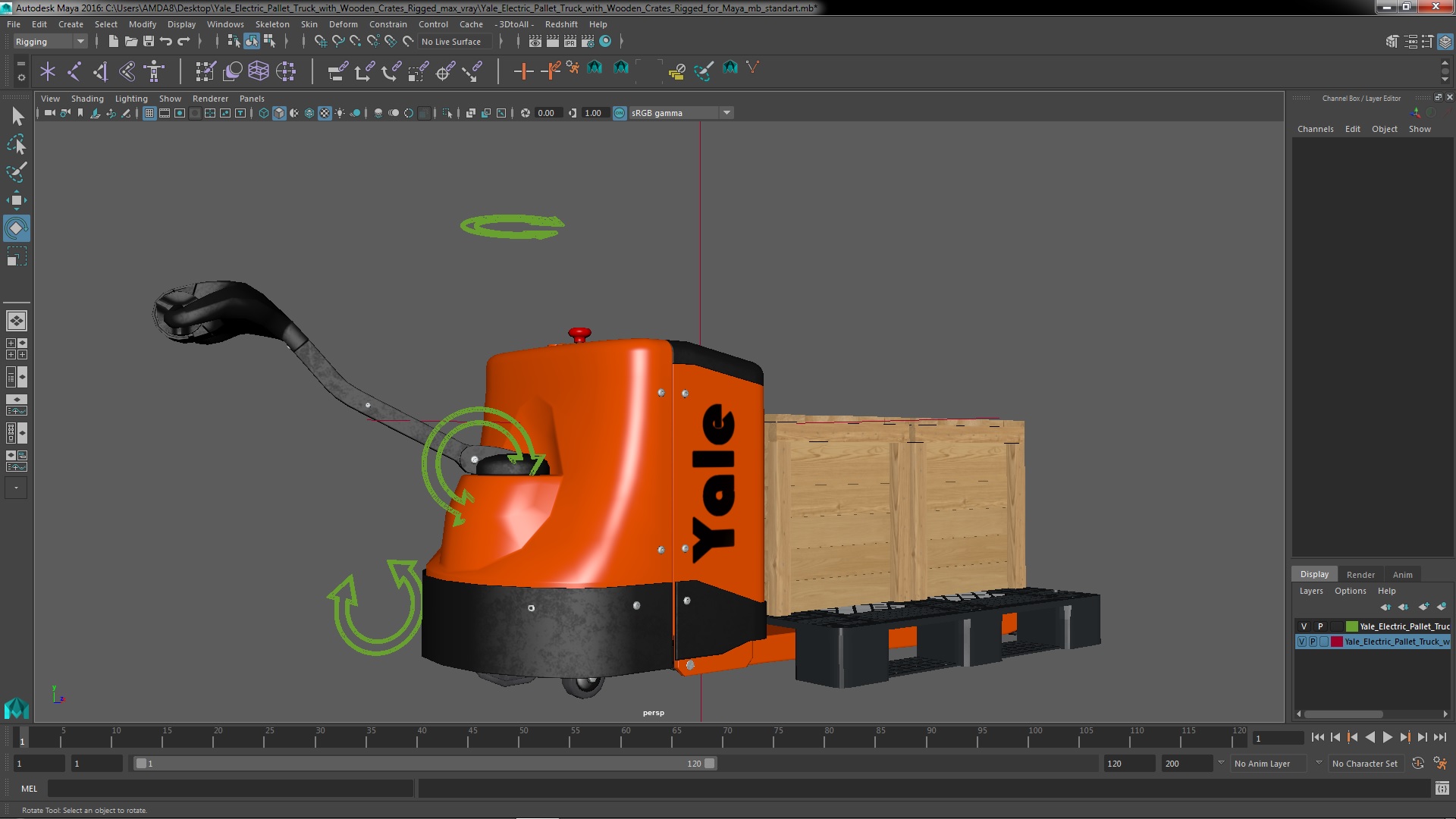Switch to the Render layer tab

pos(1360,575)
